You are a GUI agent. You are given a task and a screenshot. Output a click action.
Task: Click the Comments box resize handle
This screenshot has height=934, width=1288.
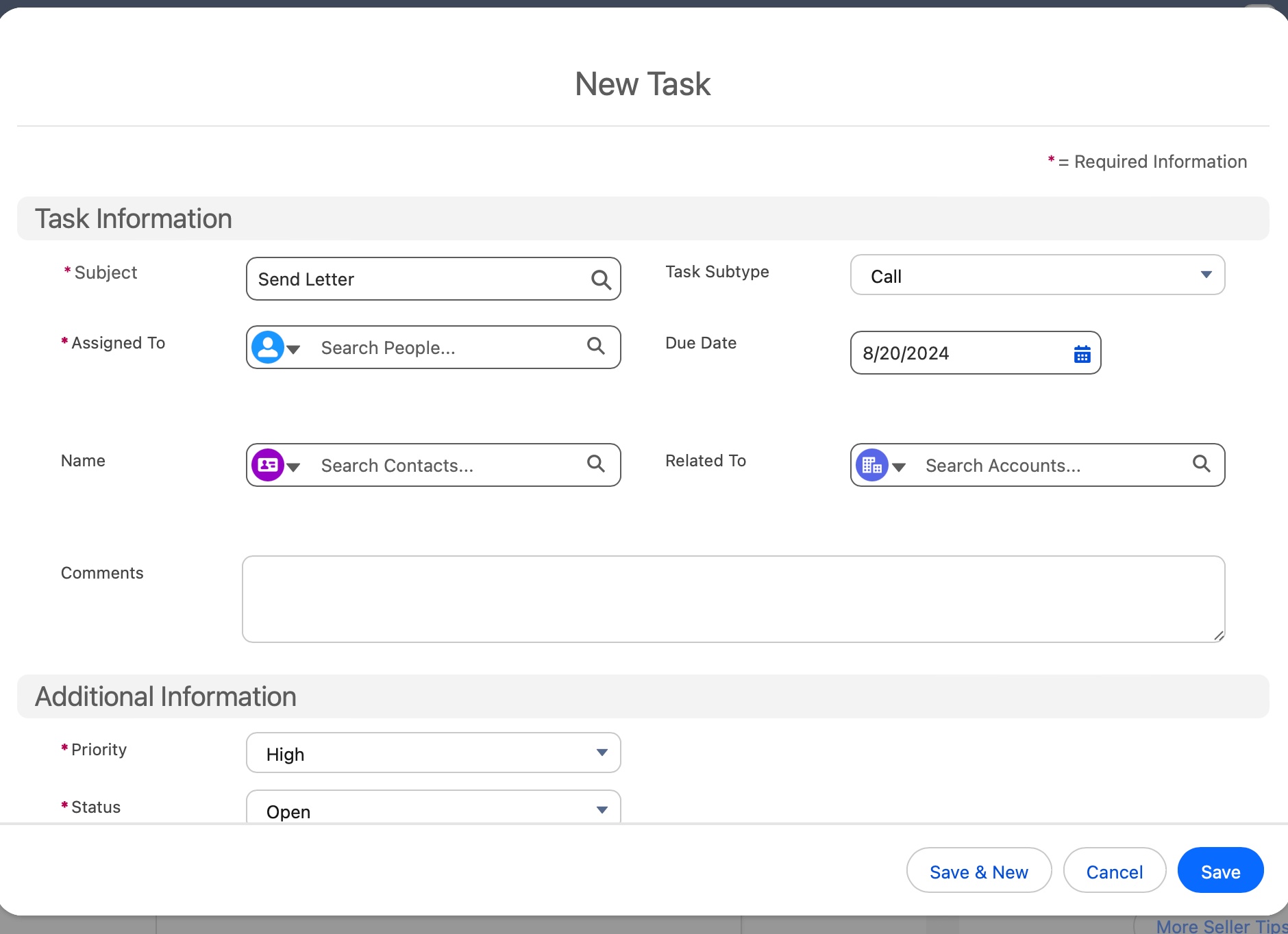1219,636
